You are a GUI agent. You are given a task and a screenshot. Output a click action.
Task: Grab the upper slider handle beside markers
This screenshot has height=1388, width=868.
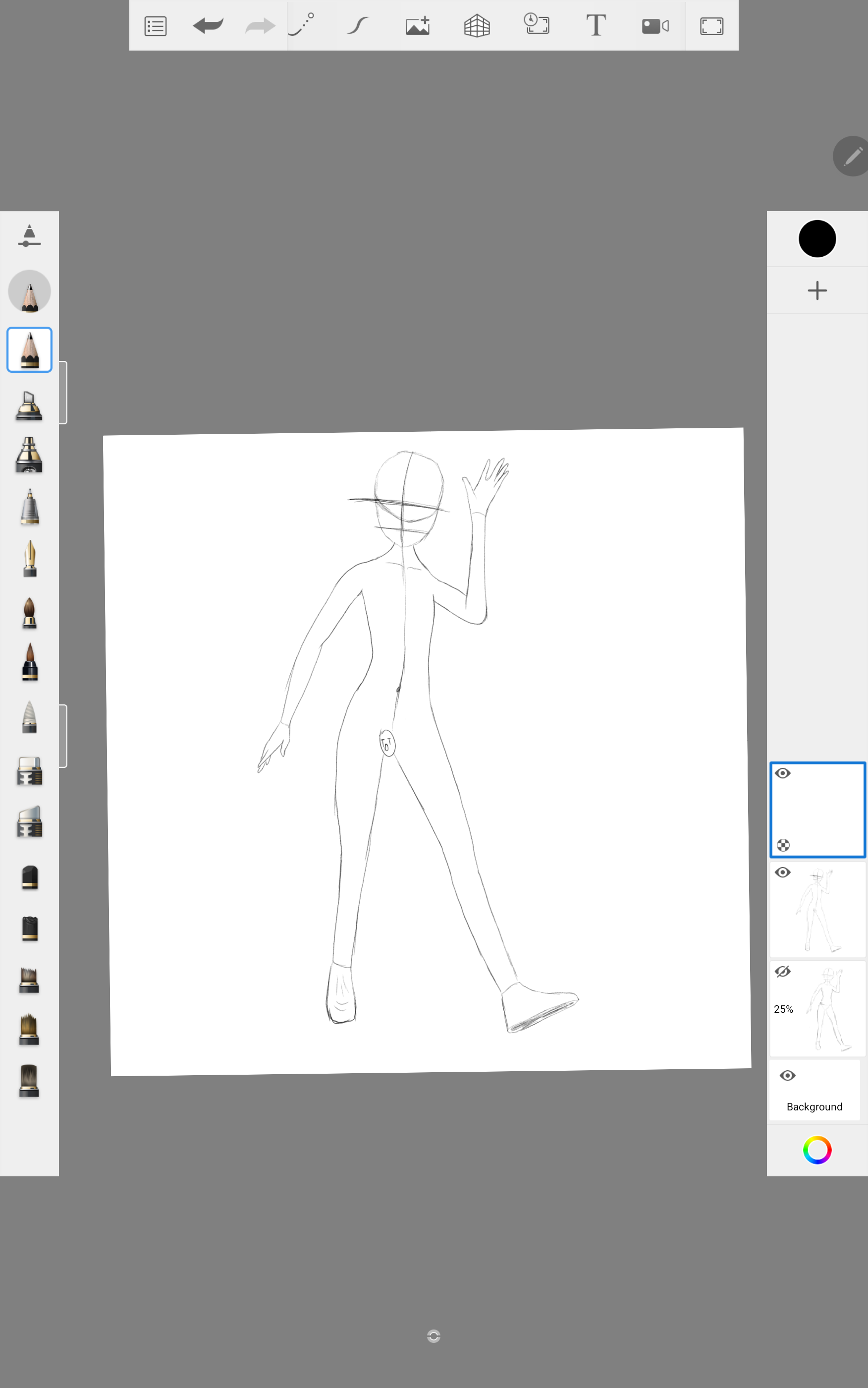pyautogui.click(x=63, y=393)
